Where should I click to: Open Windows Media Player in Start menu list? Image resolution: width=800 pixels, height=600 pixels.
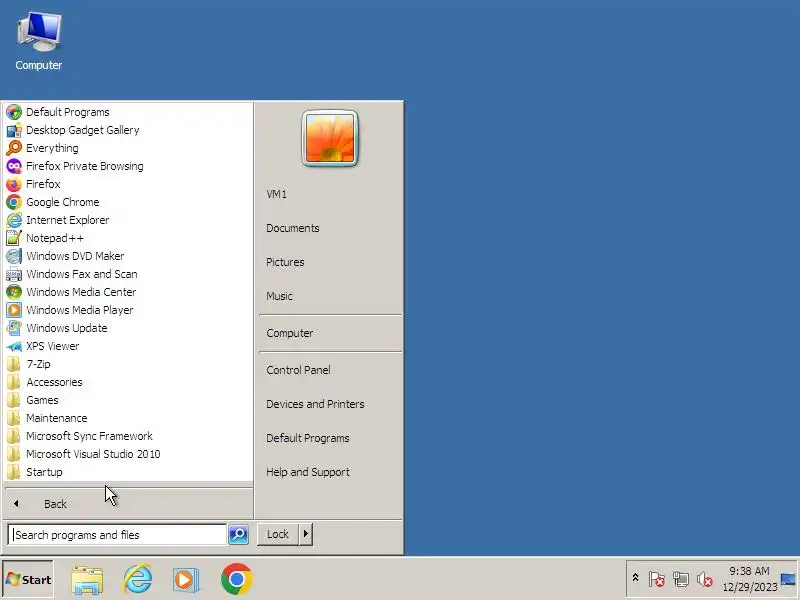point(129,310)
